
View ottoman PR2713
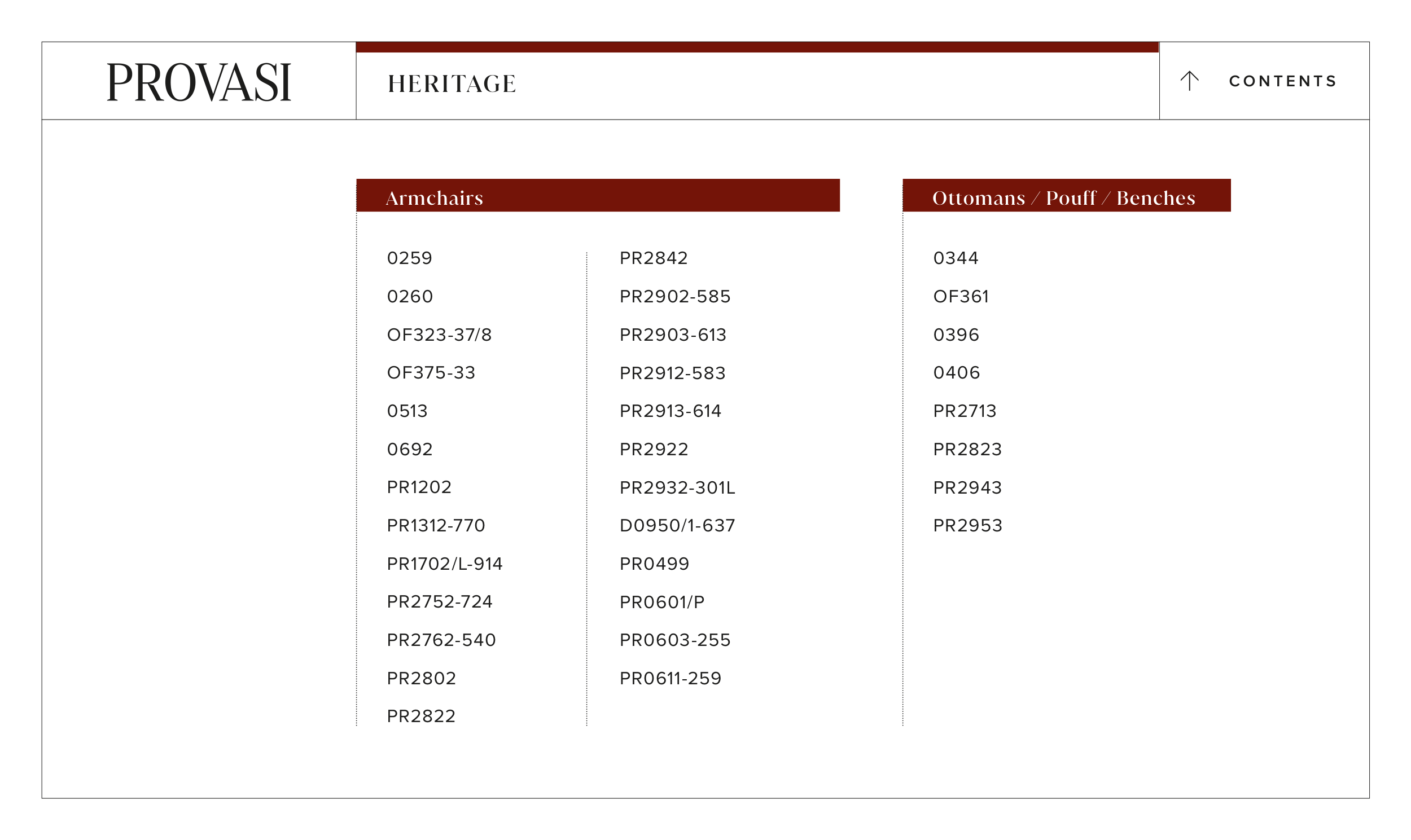964,411
